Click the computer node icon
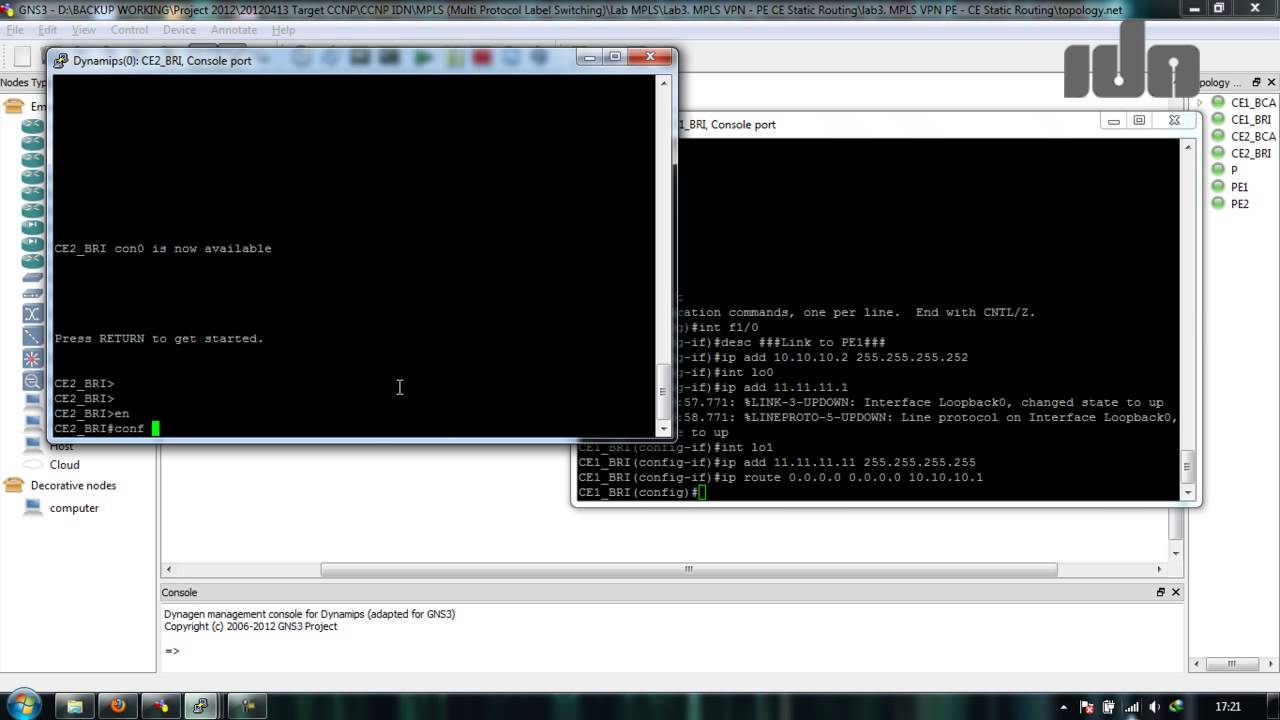1280x720 pixels. coord(34,508)
